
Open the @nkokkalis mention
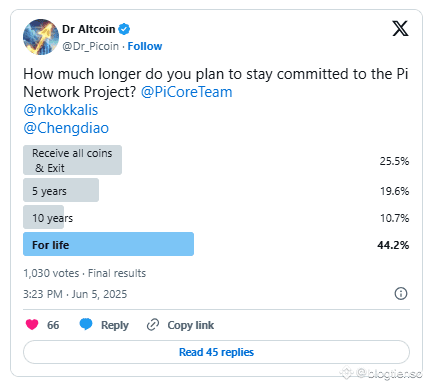pyautogui.click(x=61, y=110)
